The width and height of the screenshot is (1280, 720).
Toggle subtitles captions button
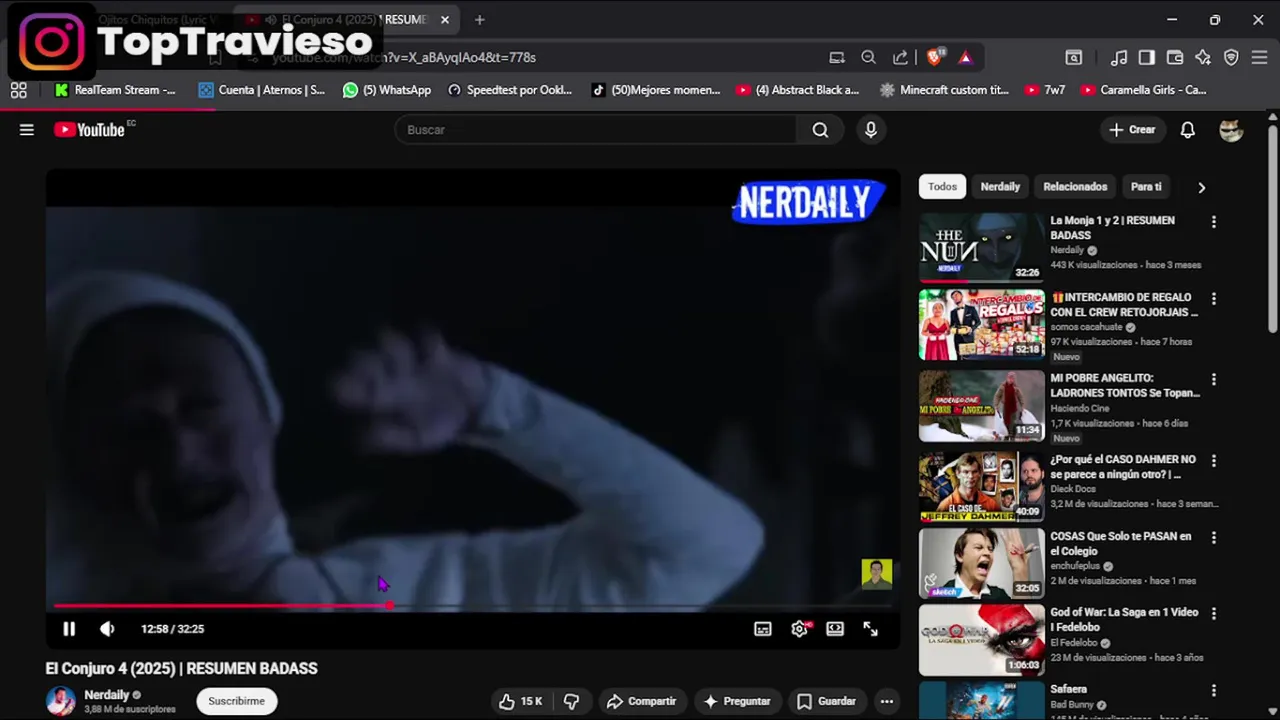pos(763,629)
